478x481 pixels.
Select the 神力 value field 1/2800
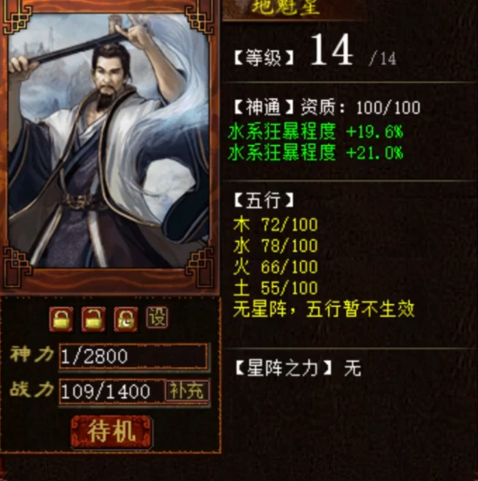133,356
